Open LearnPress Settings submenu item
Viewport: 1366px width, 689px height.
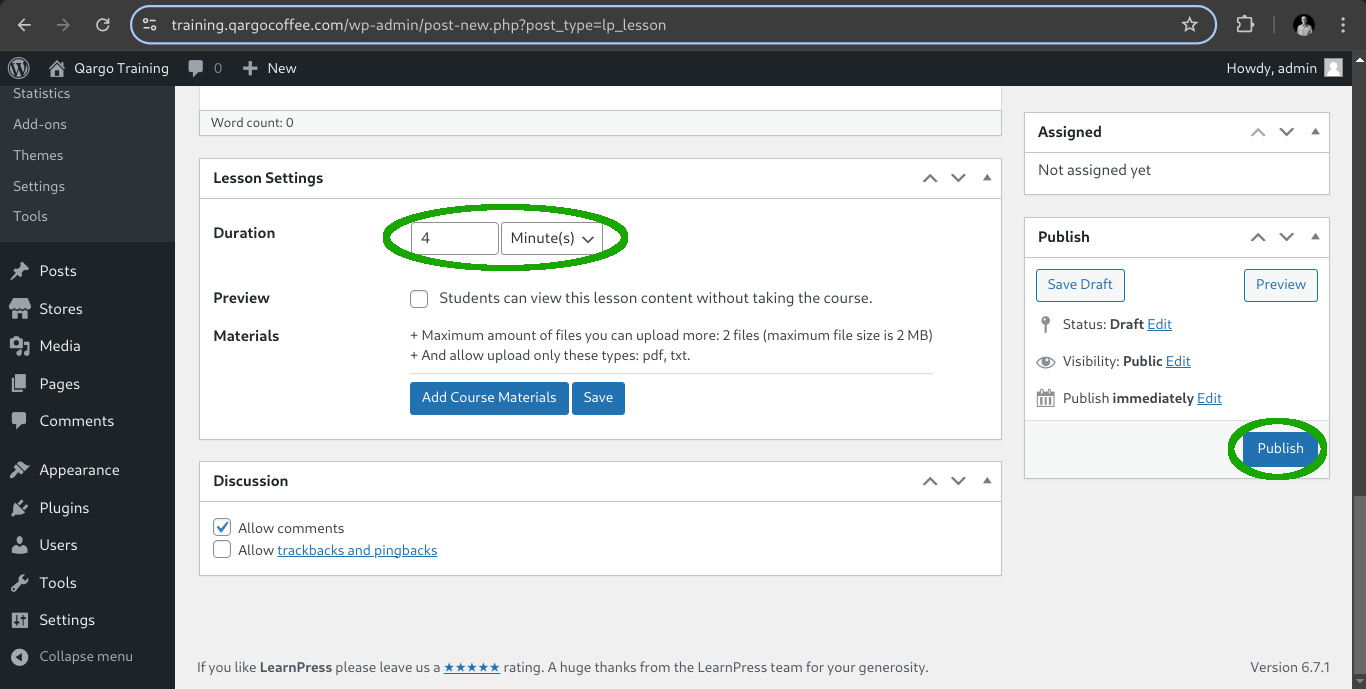click(39, 186)
